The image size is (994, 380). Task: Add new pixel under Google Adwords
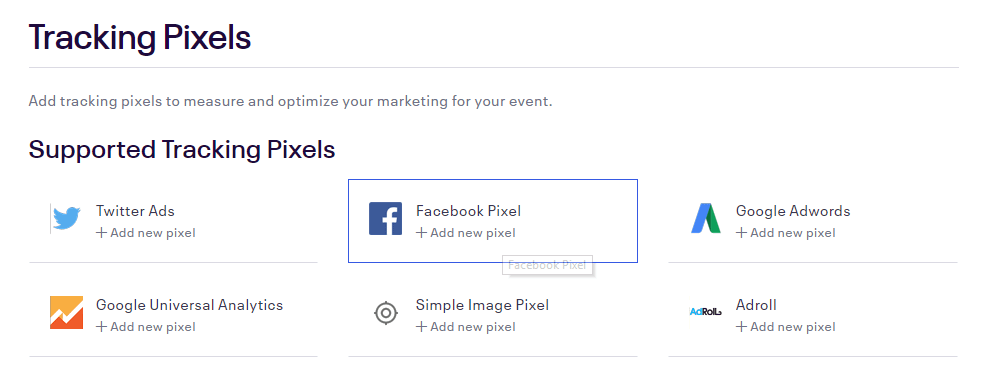click(x=786, y=233)
